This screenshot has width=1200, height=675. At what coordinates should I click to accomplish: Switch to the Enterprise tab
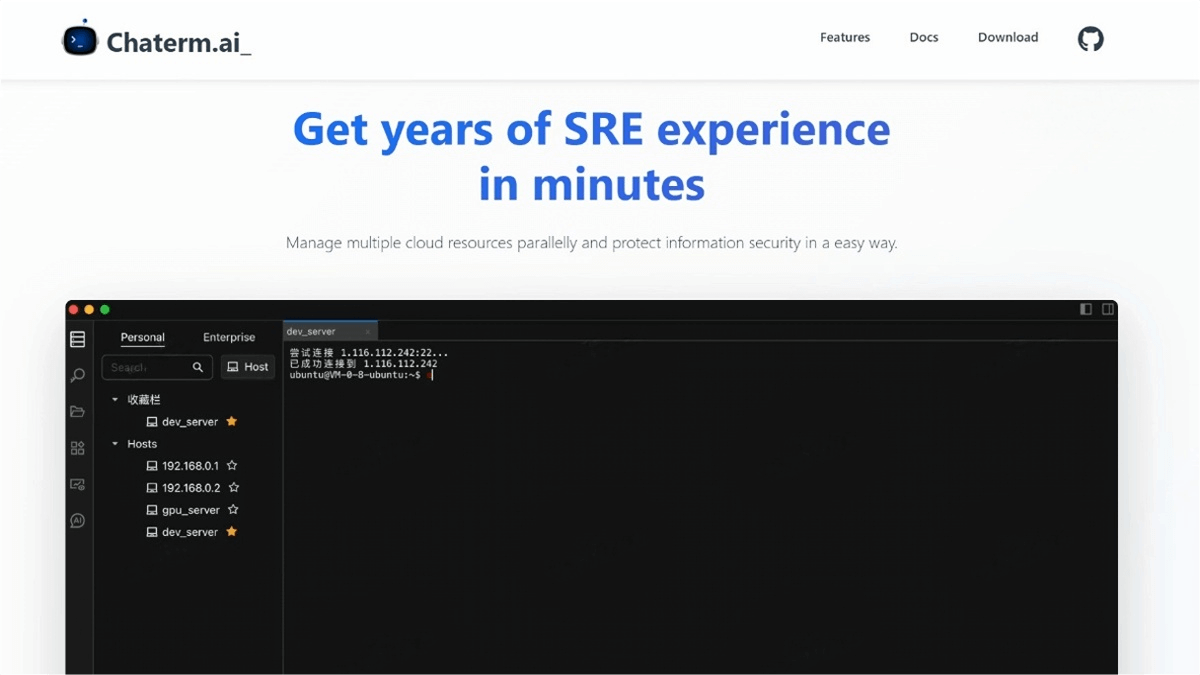tap(229, 338)
